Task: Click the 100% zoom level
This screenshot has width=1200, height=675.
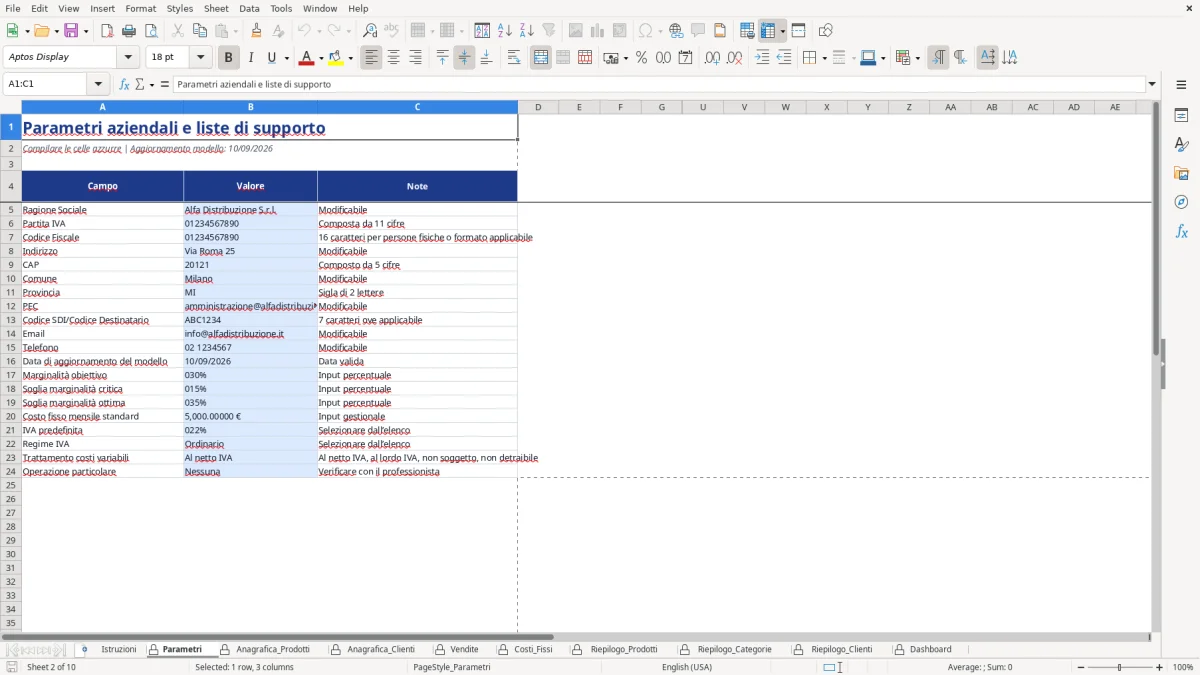Action: point(1183,667)
